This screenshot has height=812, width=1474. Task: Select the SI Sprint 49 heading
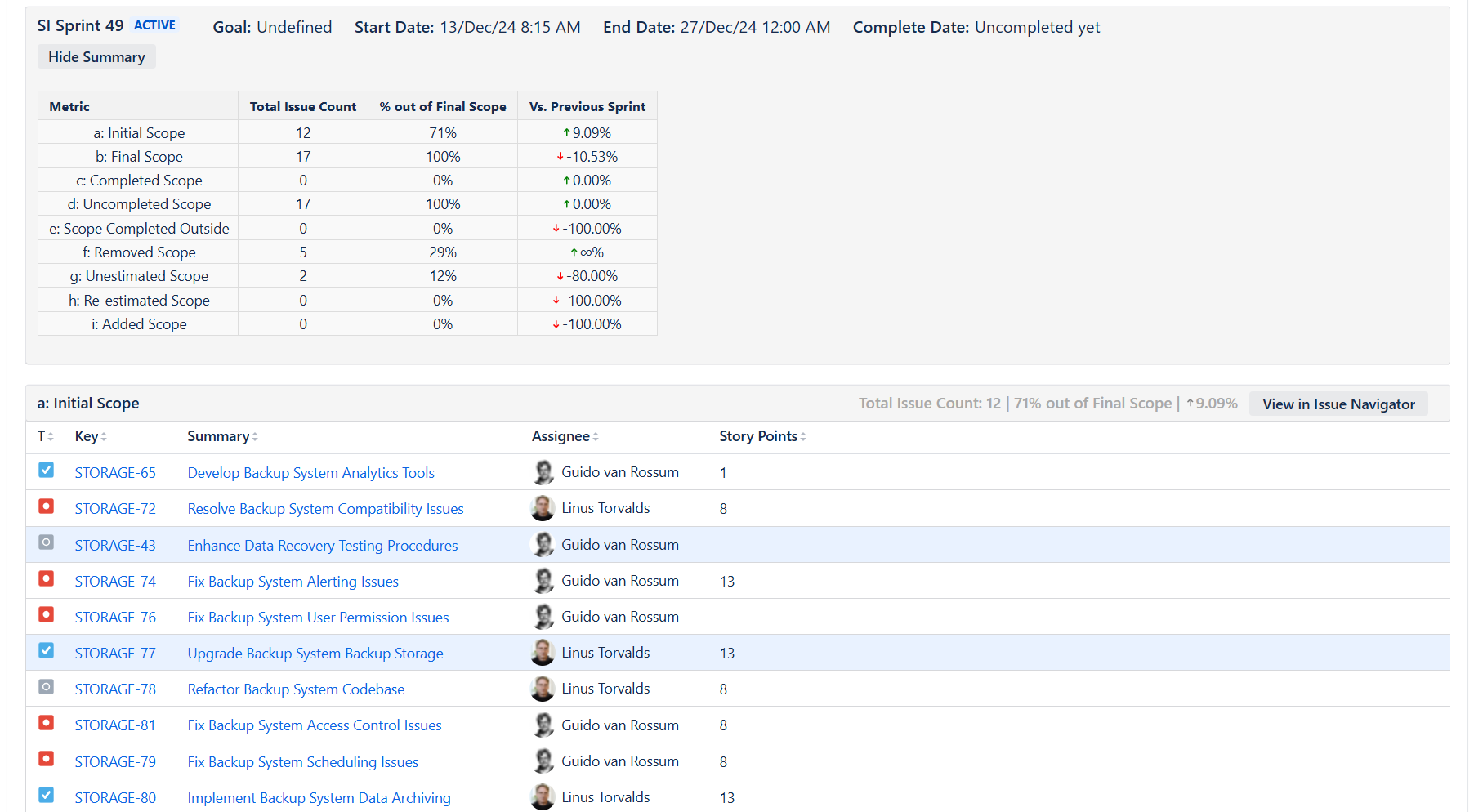(79, 25)
